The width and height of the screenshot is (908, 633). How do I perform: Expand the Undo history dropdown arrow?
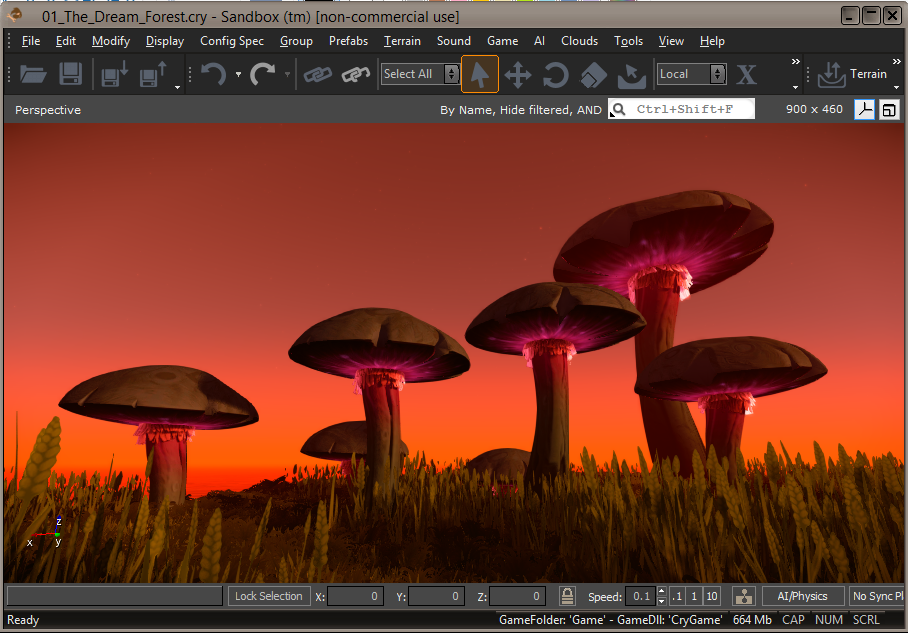coord(238,74)
